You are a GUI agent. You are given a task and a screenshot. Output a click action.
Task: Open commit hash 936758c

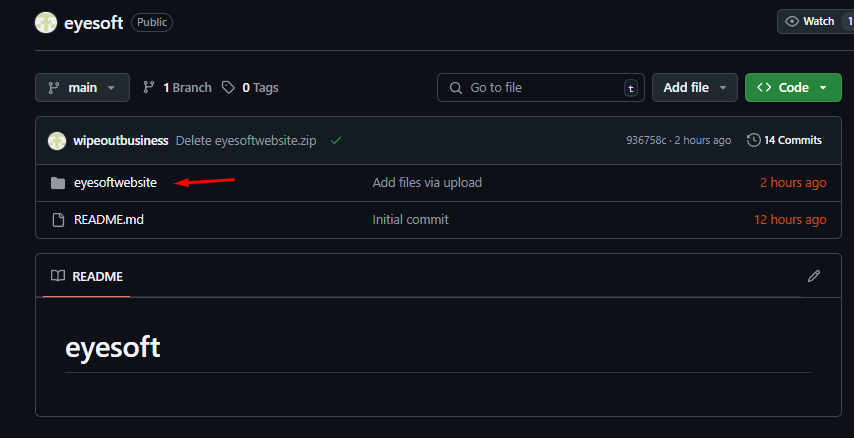(x=646, y=141)
